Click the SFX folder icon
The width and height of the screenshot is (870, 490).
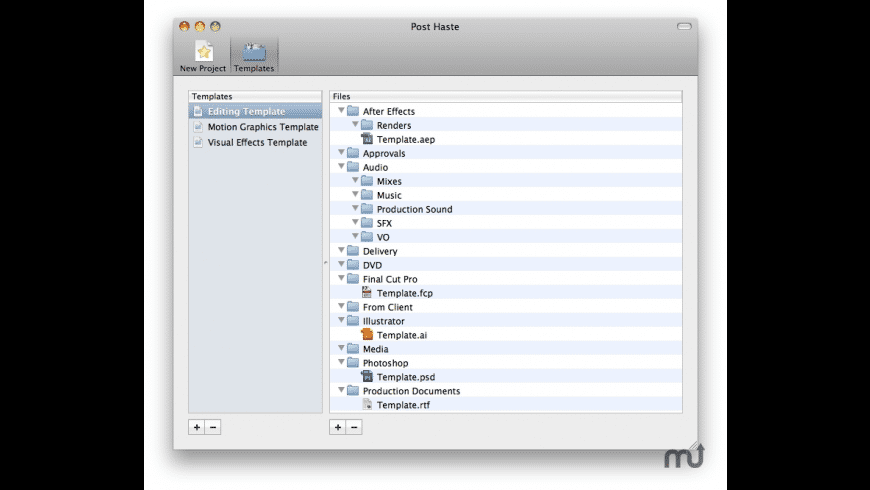tap(367, 223)
